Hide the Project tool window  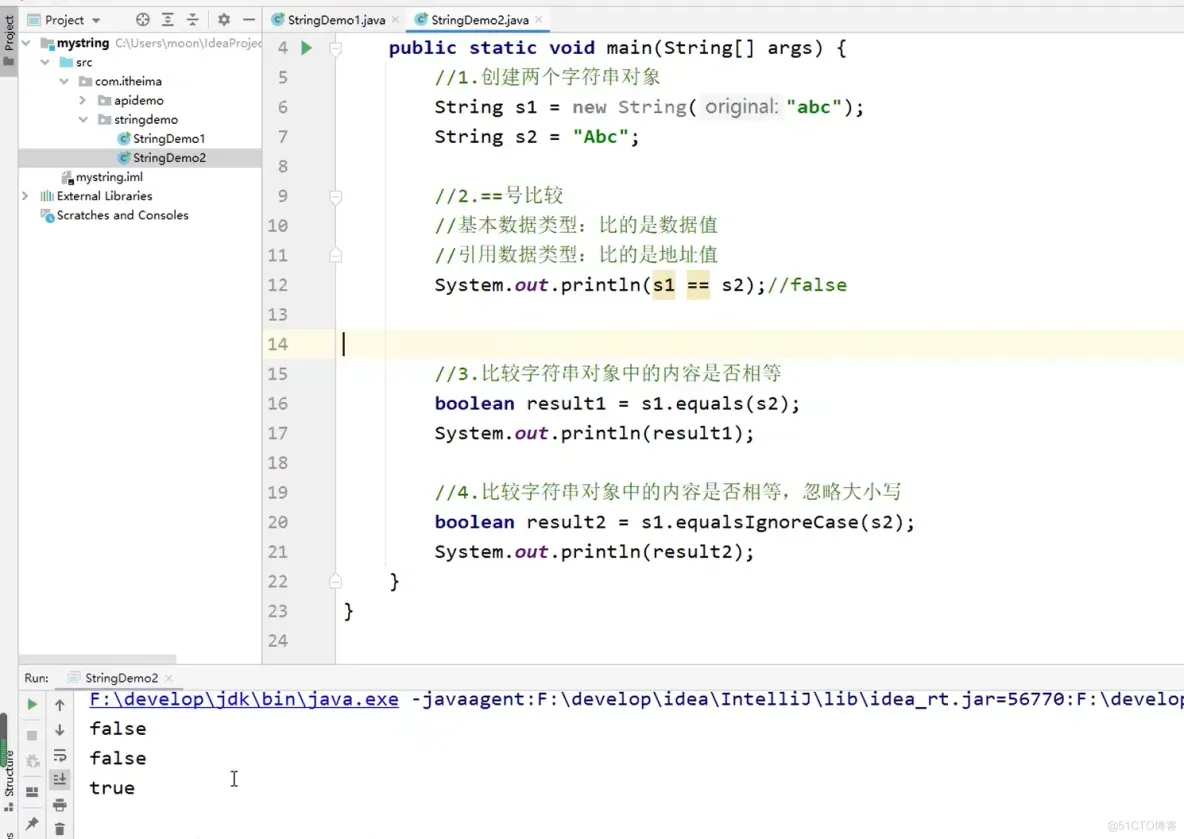pyautogui.click(x=248, y=20)
